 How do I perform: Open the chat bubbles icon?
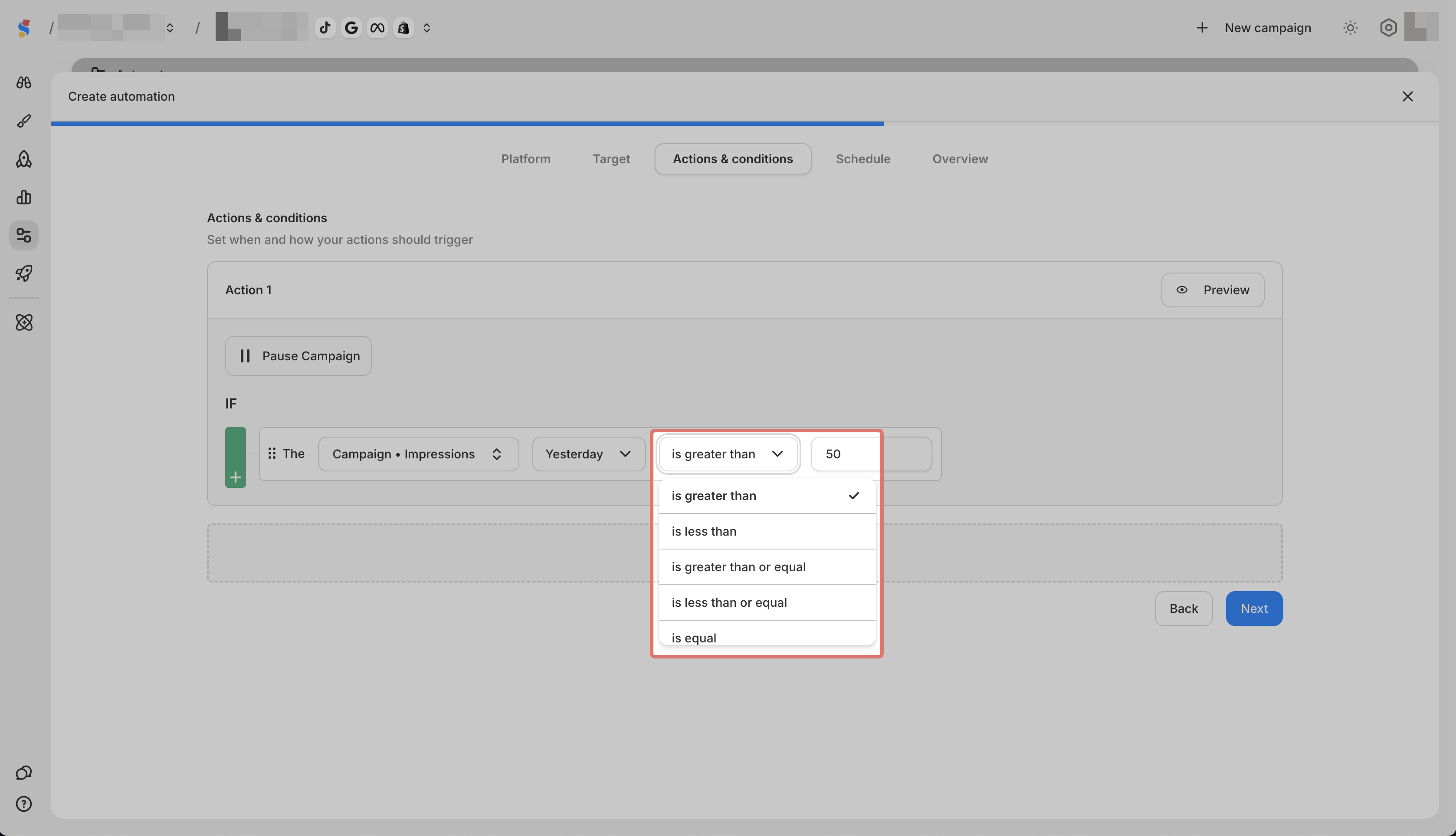23,773
